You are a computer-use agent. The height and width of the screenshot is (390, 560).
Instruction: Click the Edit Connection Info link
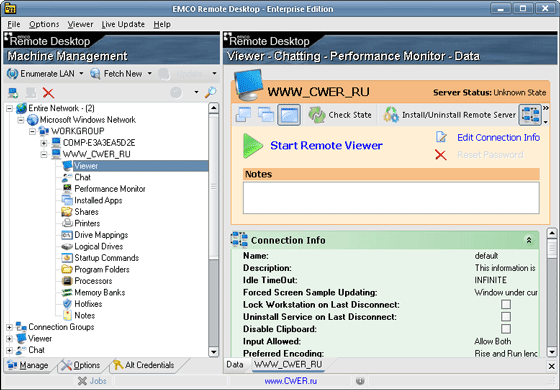[499, 138]
